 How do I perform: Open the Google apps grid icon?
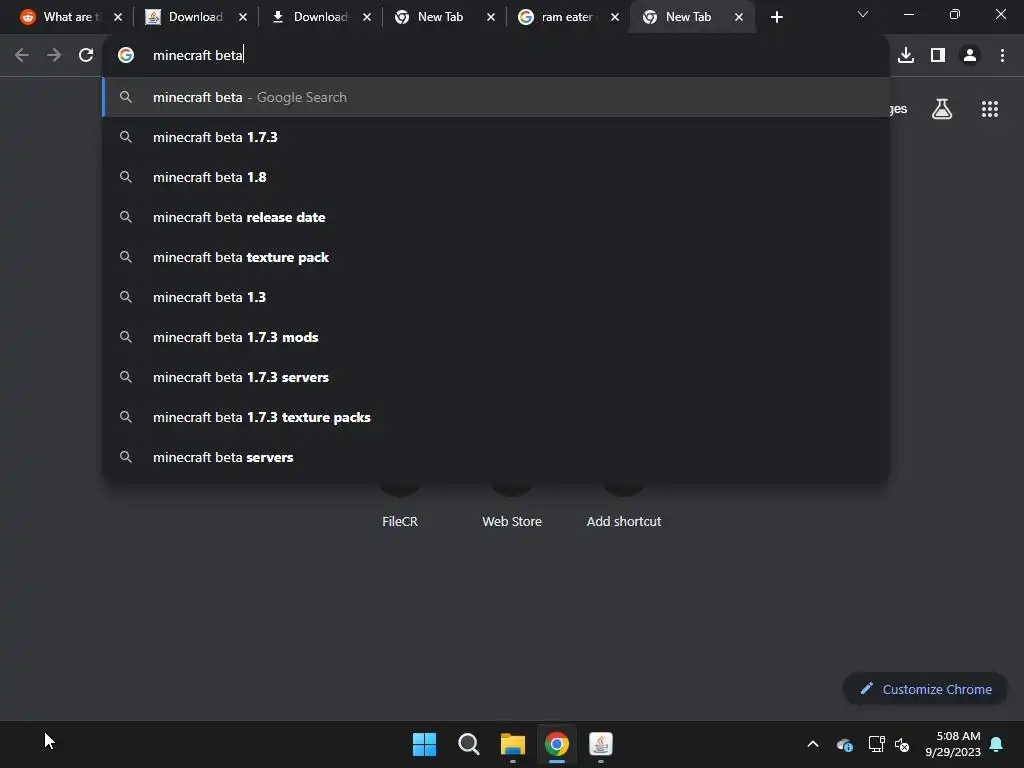989,108
